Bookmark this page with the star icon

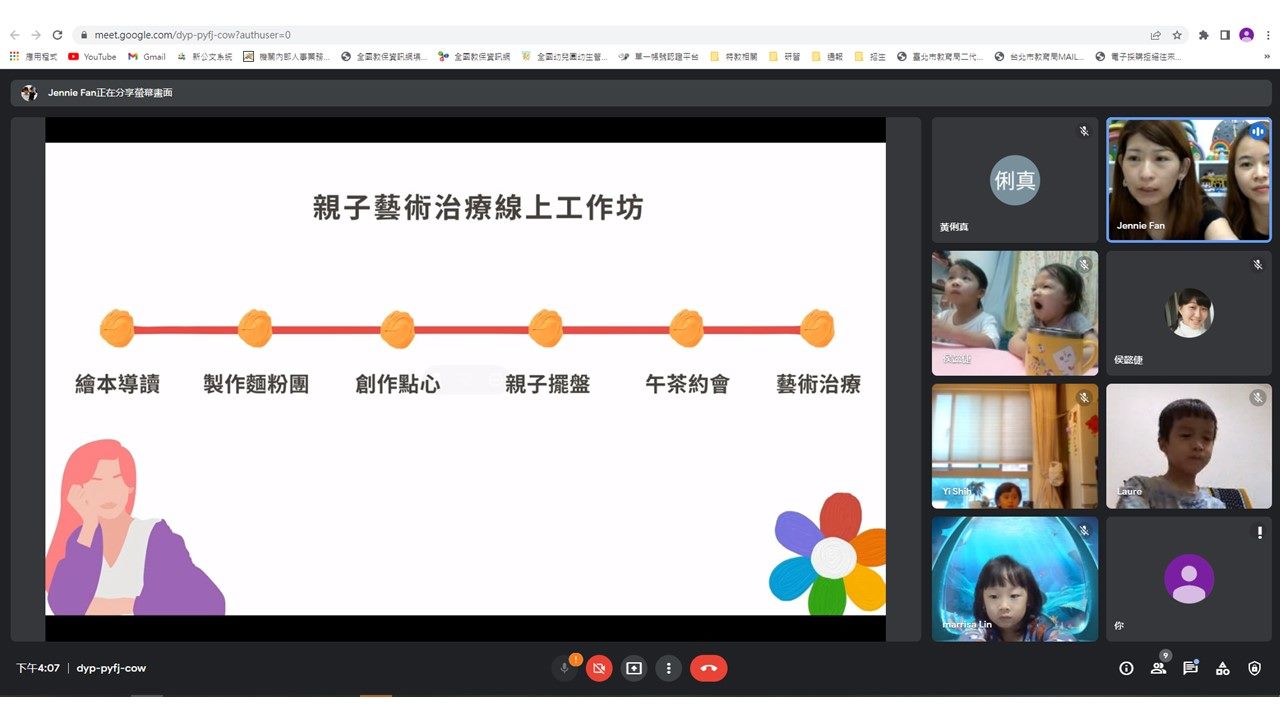pos(1177,35)
